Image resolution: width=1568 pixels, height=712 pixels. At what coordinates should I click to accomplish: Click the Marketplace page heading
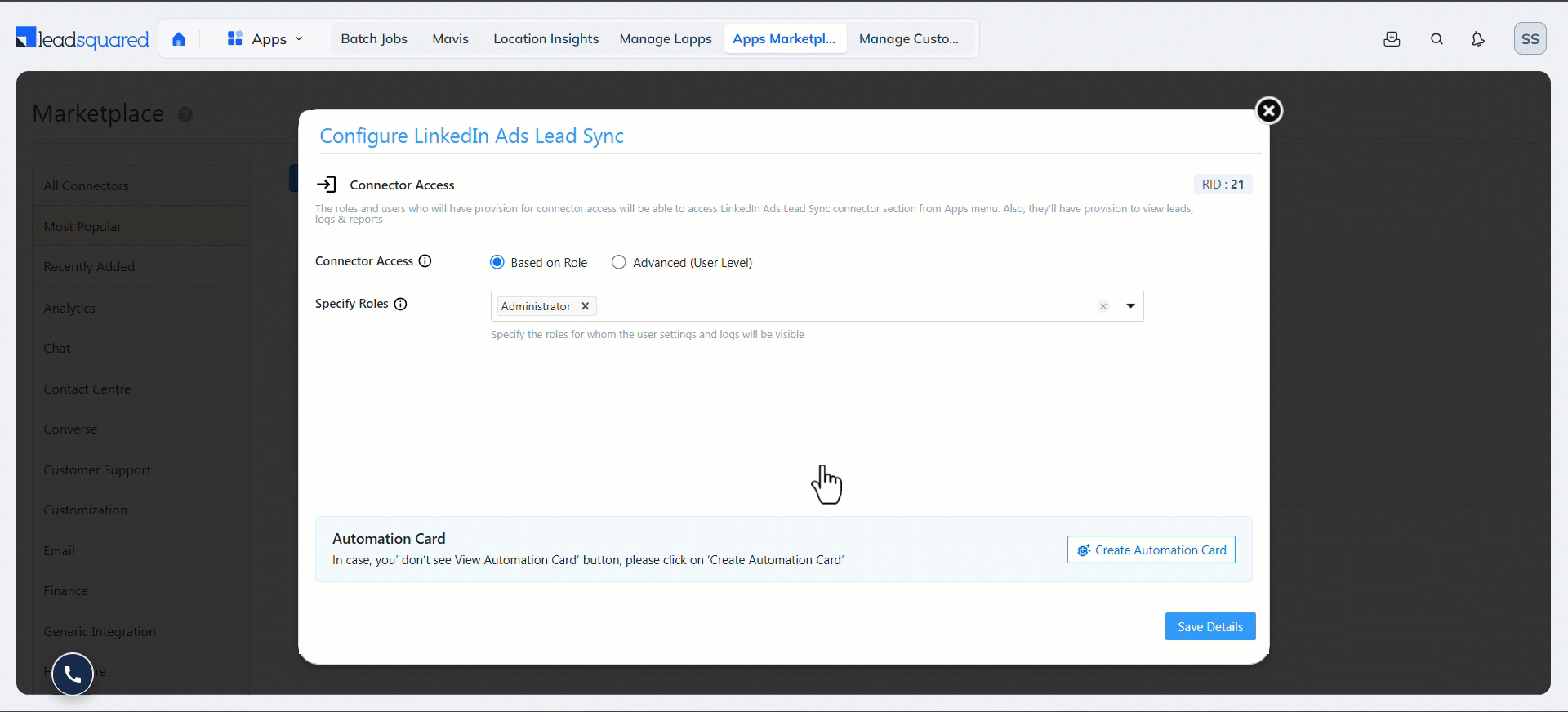(98, 113)
